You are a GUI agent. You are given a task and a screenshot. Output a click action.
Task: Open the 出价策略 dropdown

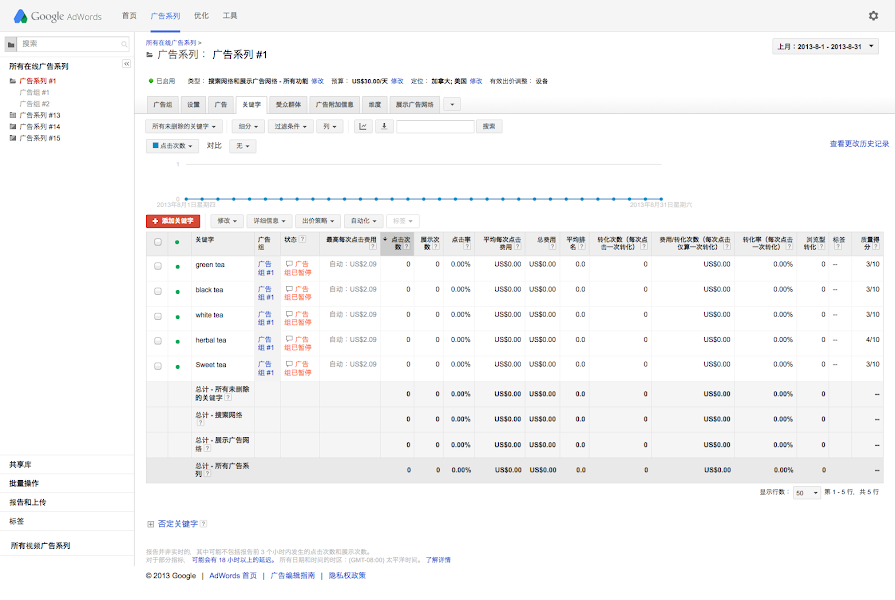(x=318, y=221)
